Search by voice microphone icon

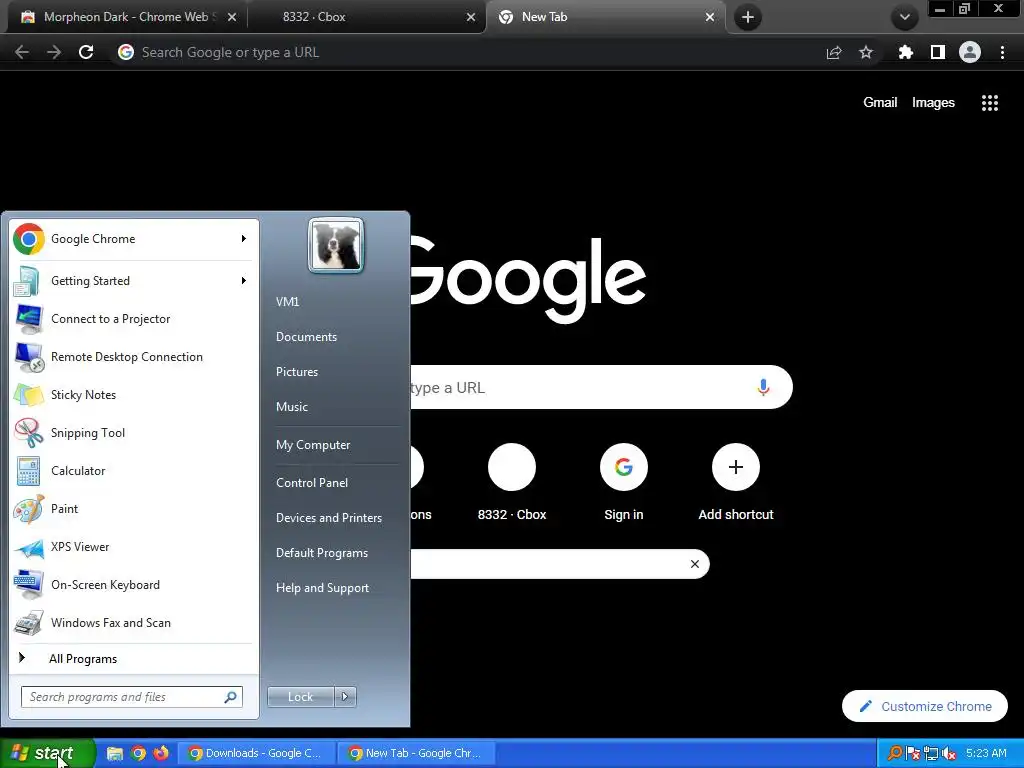pyautogui.click(x=763, y=387)
